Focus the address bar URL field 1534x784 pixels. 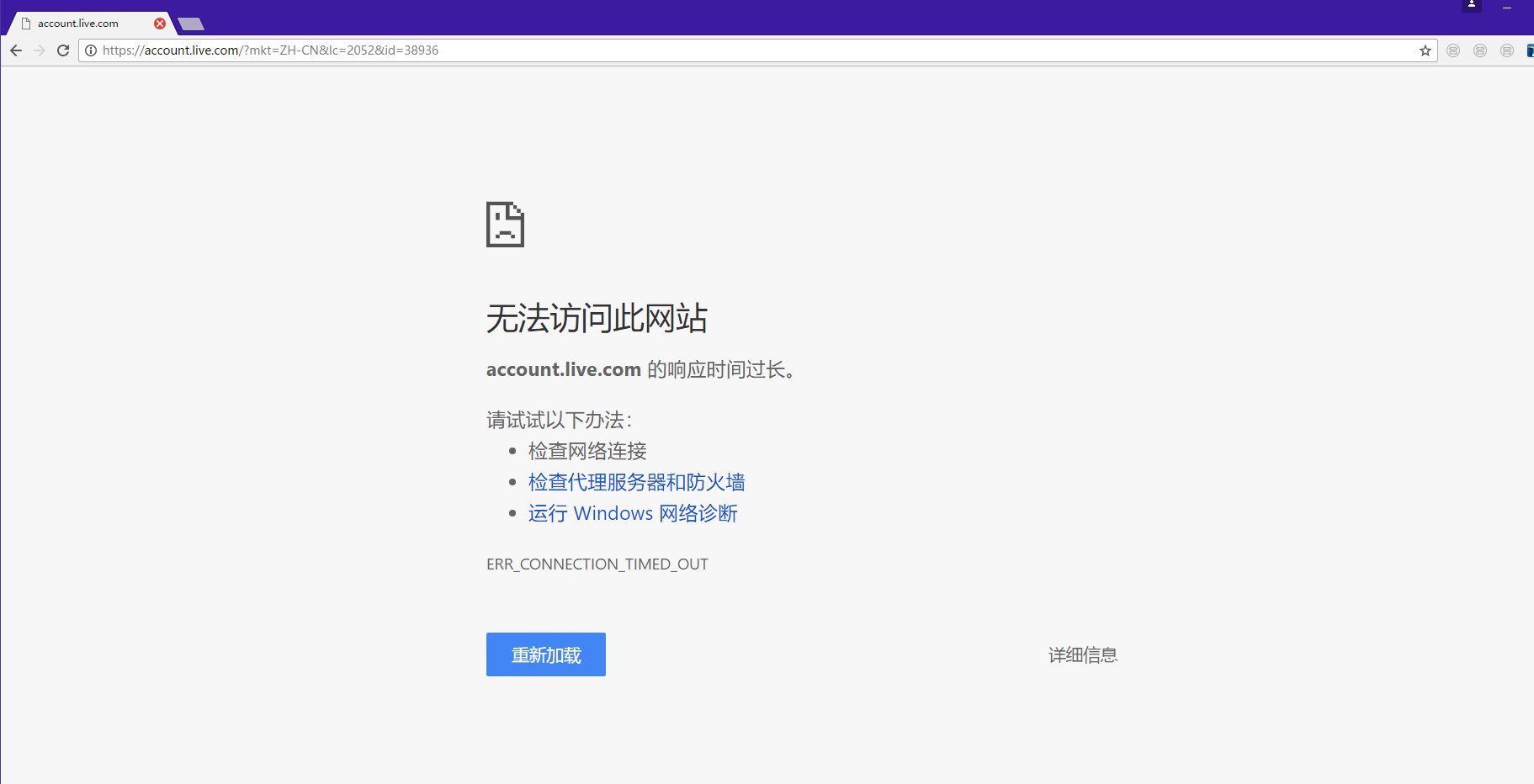tap(757, 50)
